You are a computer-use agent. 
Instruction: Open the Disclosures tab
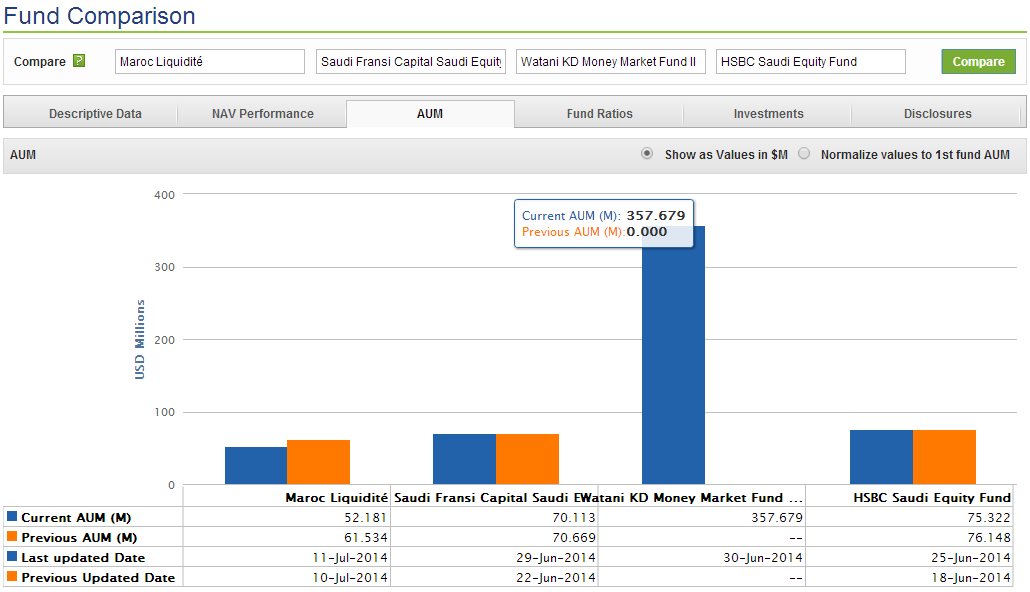tap(937, 114)
